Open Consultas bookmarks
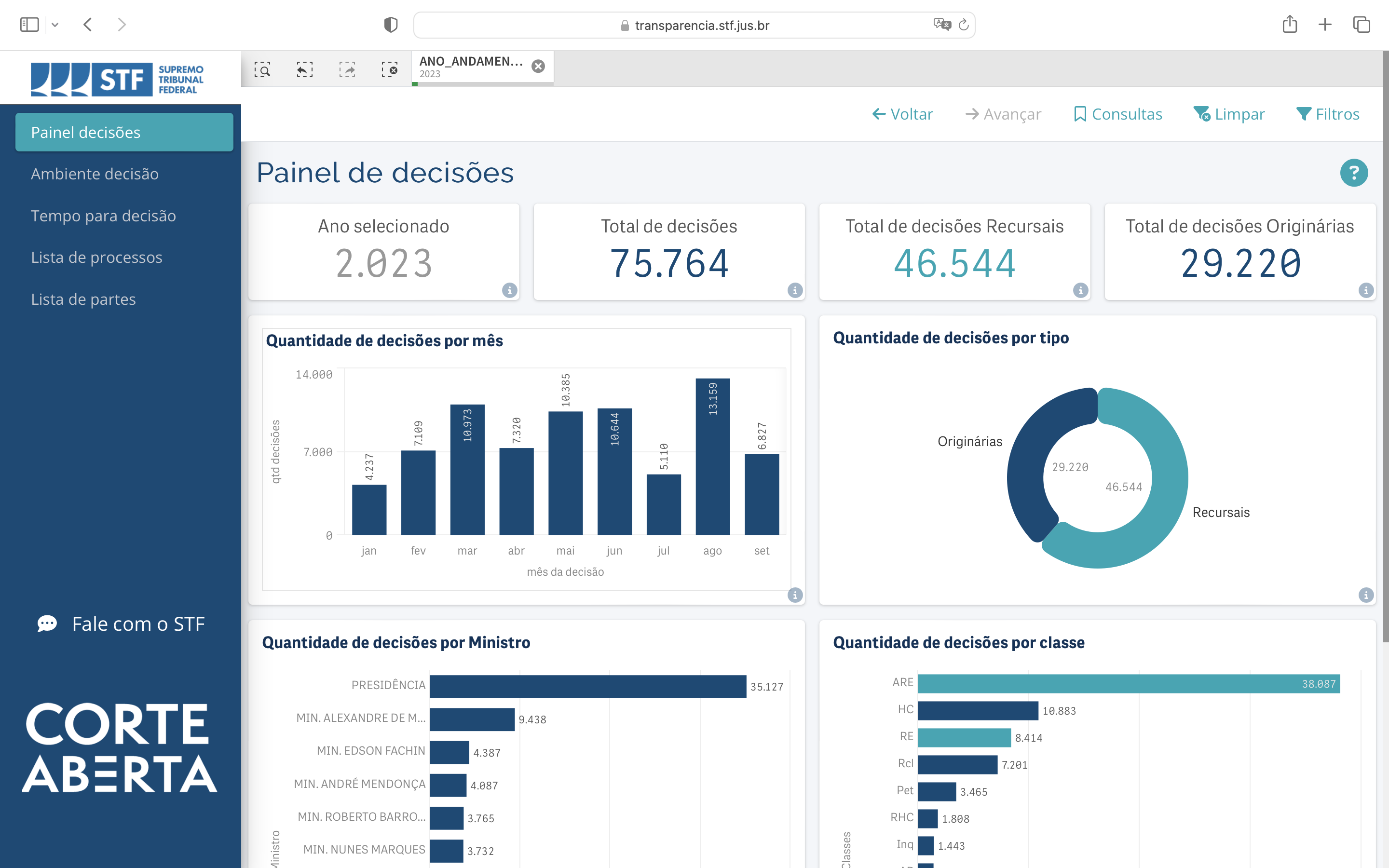Viewport: 1389px width, 868px height. (1117, 114)
